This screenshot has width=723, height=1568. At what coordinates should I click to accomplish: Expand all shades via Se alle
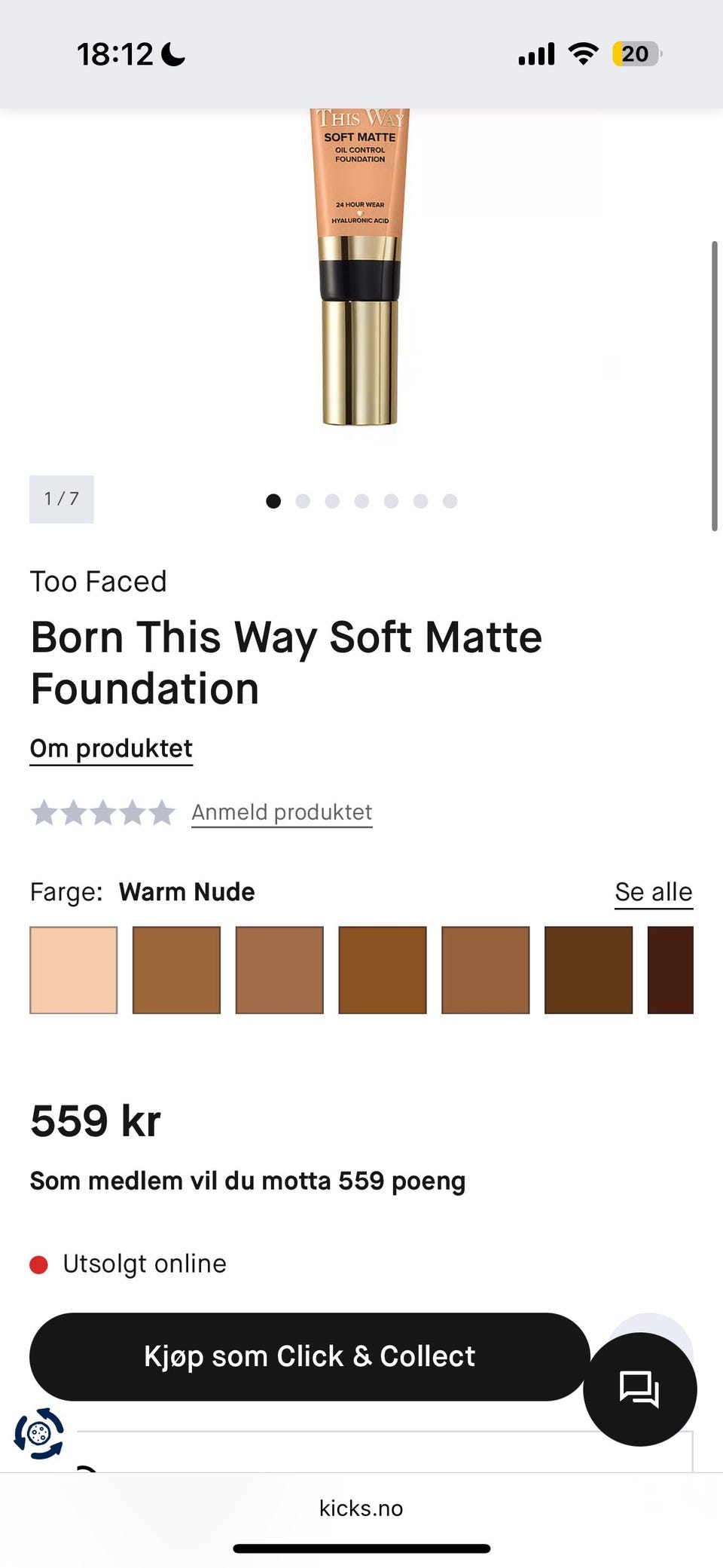pyautogui.click(x=653, y=892)
